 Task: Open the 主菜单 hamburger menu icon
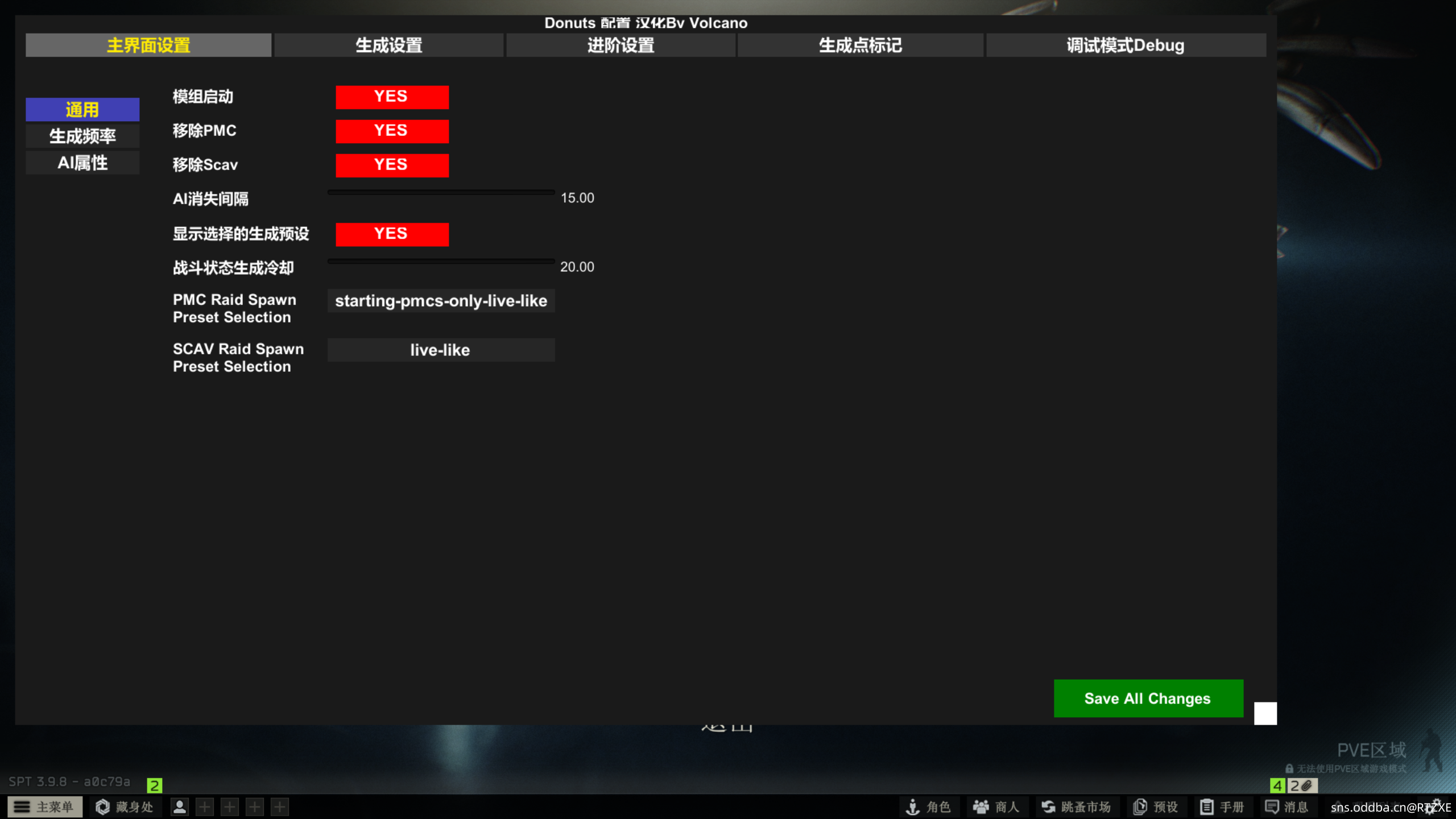coord(22,806)
